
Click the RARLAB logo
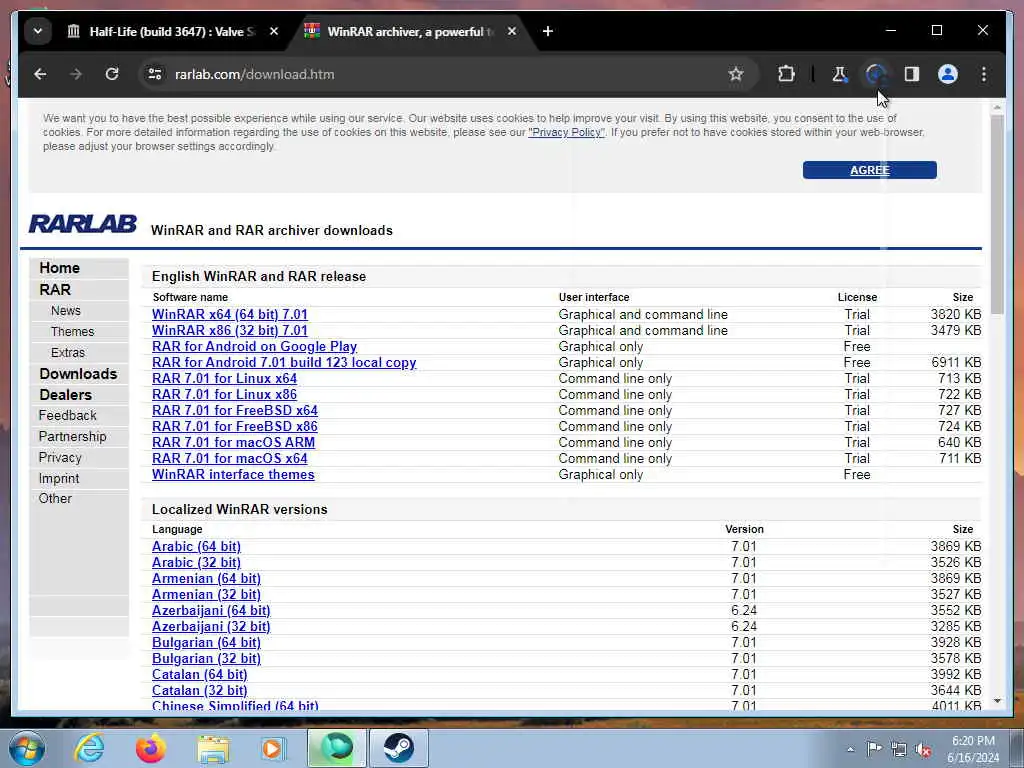point(83,224)
